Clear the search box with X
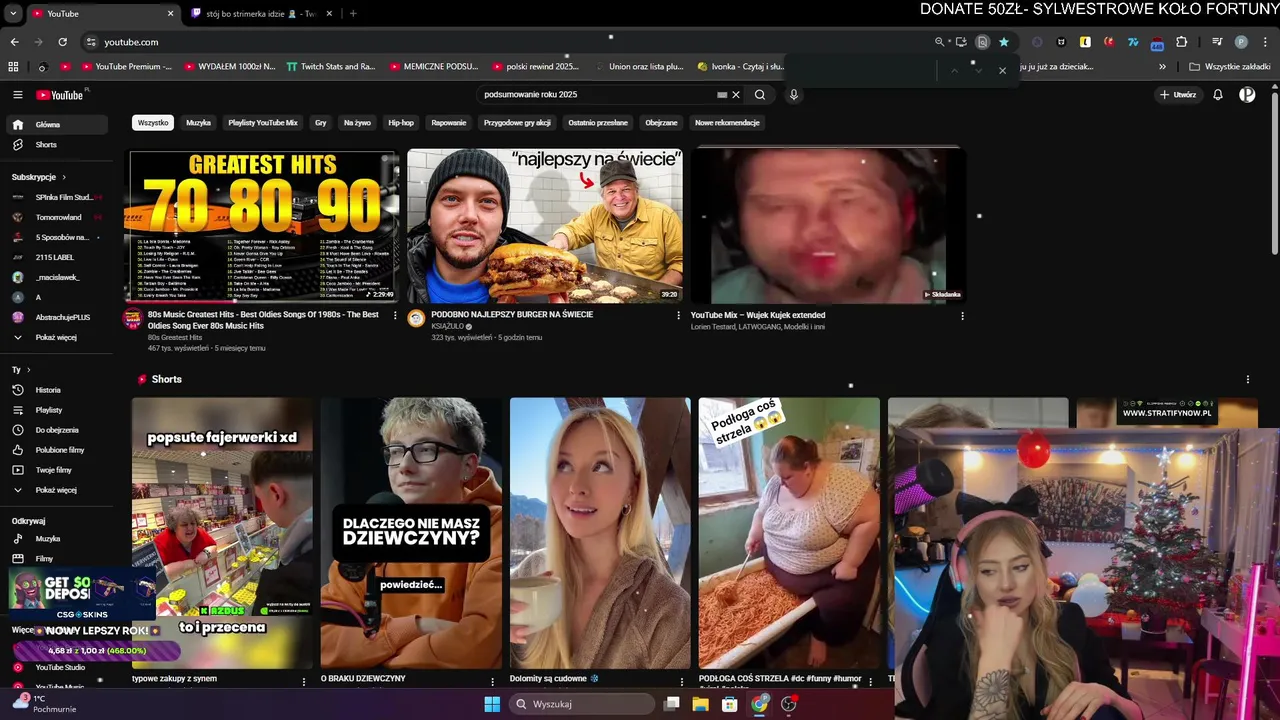 [x=736, y=95]
